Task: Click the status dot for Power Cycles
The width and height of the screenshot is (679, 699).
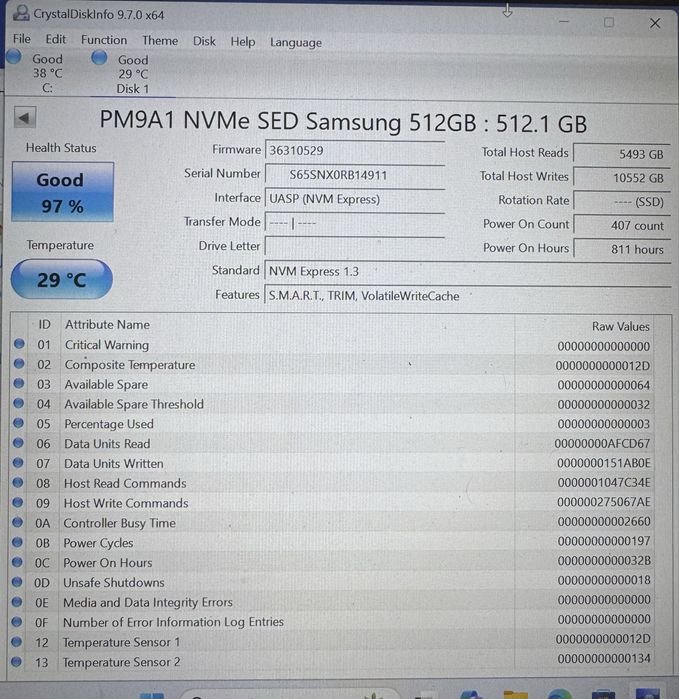Action: [17, 542]
